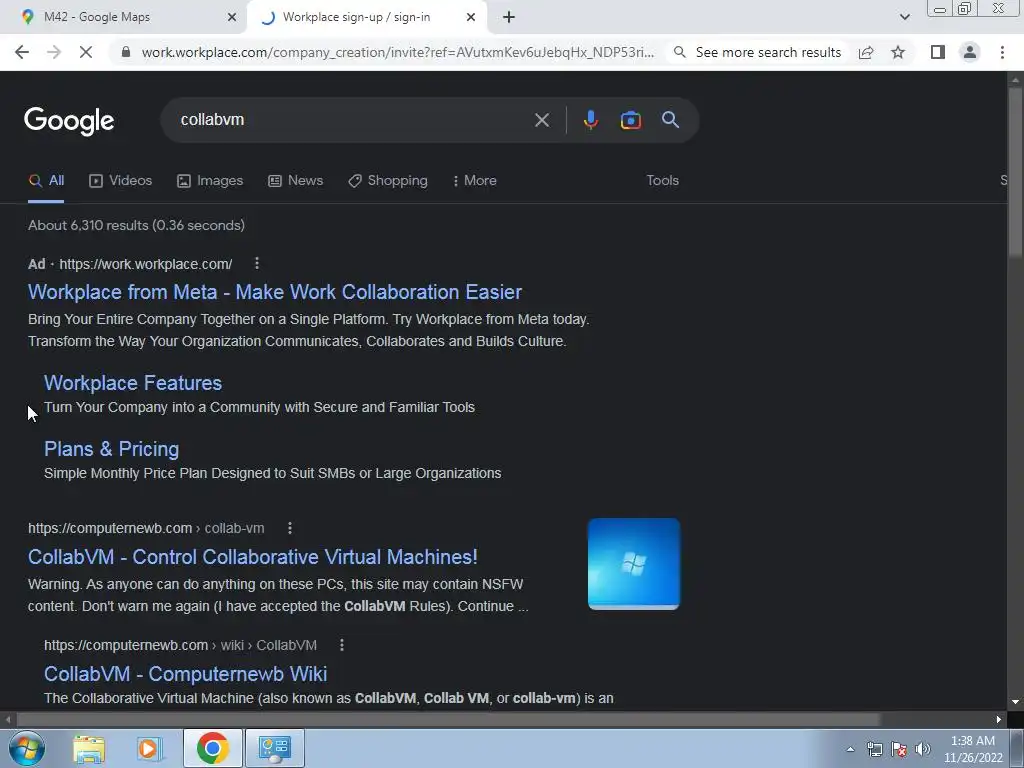Click the Chrome taskbar icon
The height and width of the screenshot is (768, 1024).
[x=212, y=748]
